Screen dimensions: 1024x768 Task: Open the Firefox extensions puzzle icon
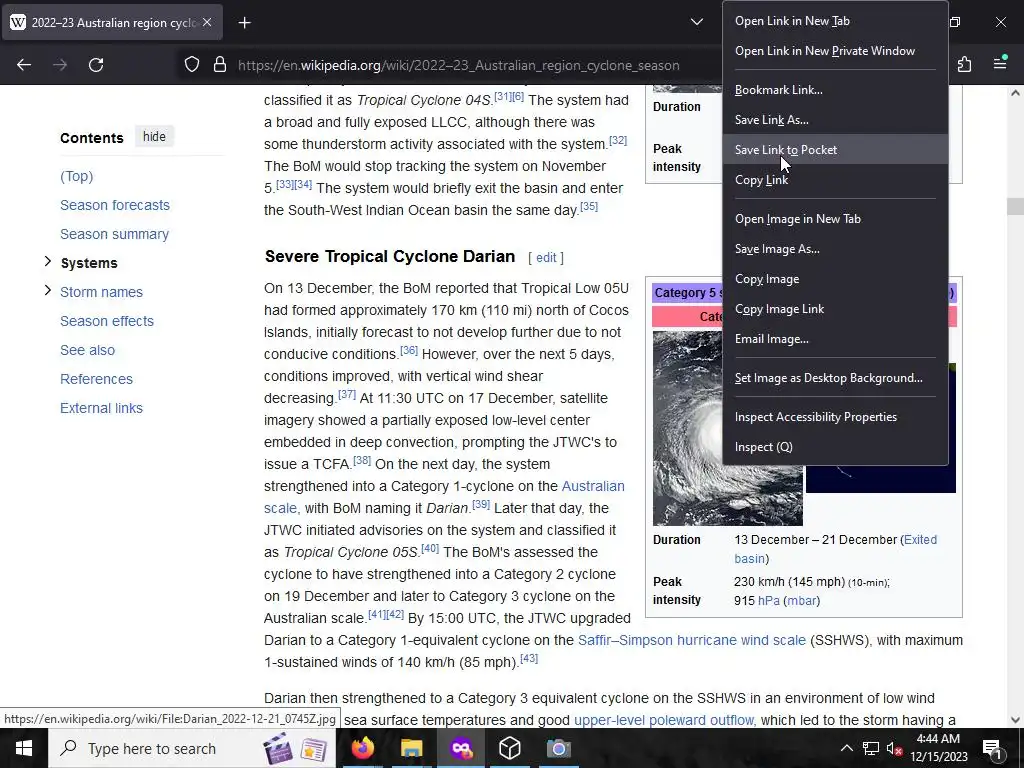(964, 65)
